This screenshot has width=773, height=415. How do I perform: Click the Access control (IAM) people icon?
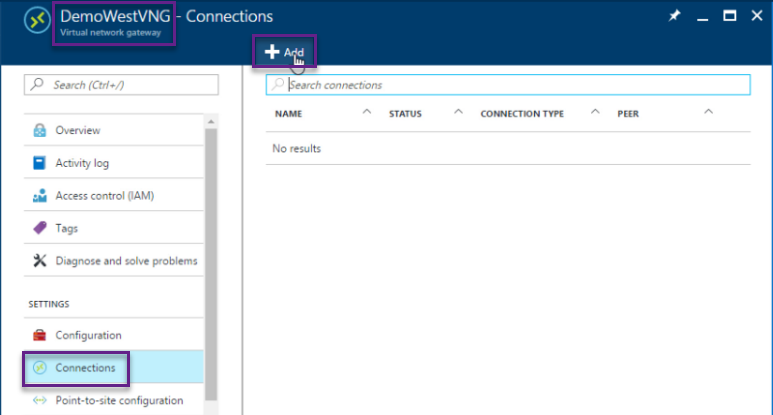pyautogui.click(x=40, y=196)
